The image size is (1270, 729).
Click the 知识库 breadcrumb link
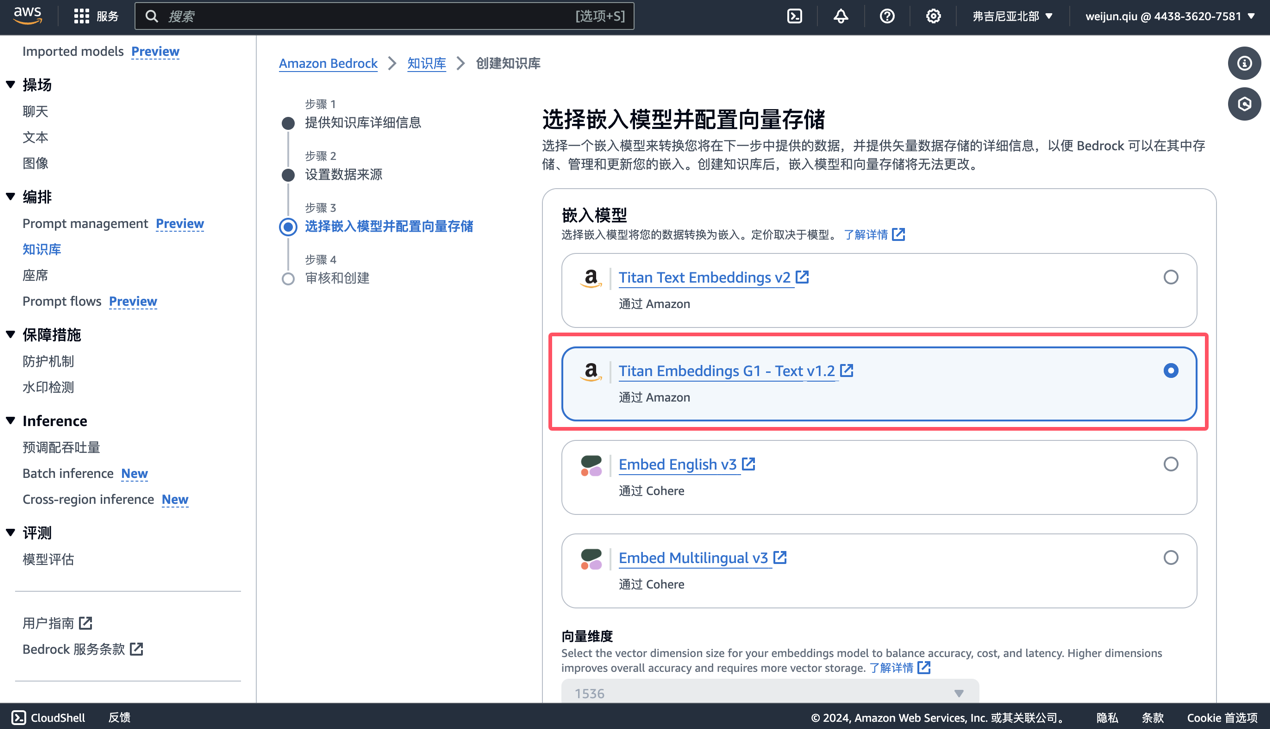426,63
